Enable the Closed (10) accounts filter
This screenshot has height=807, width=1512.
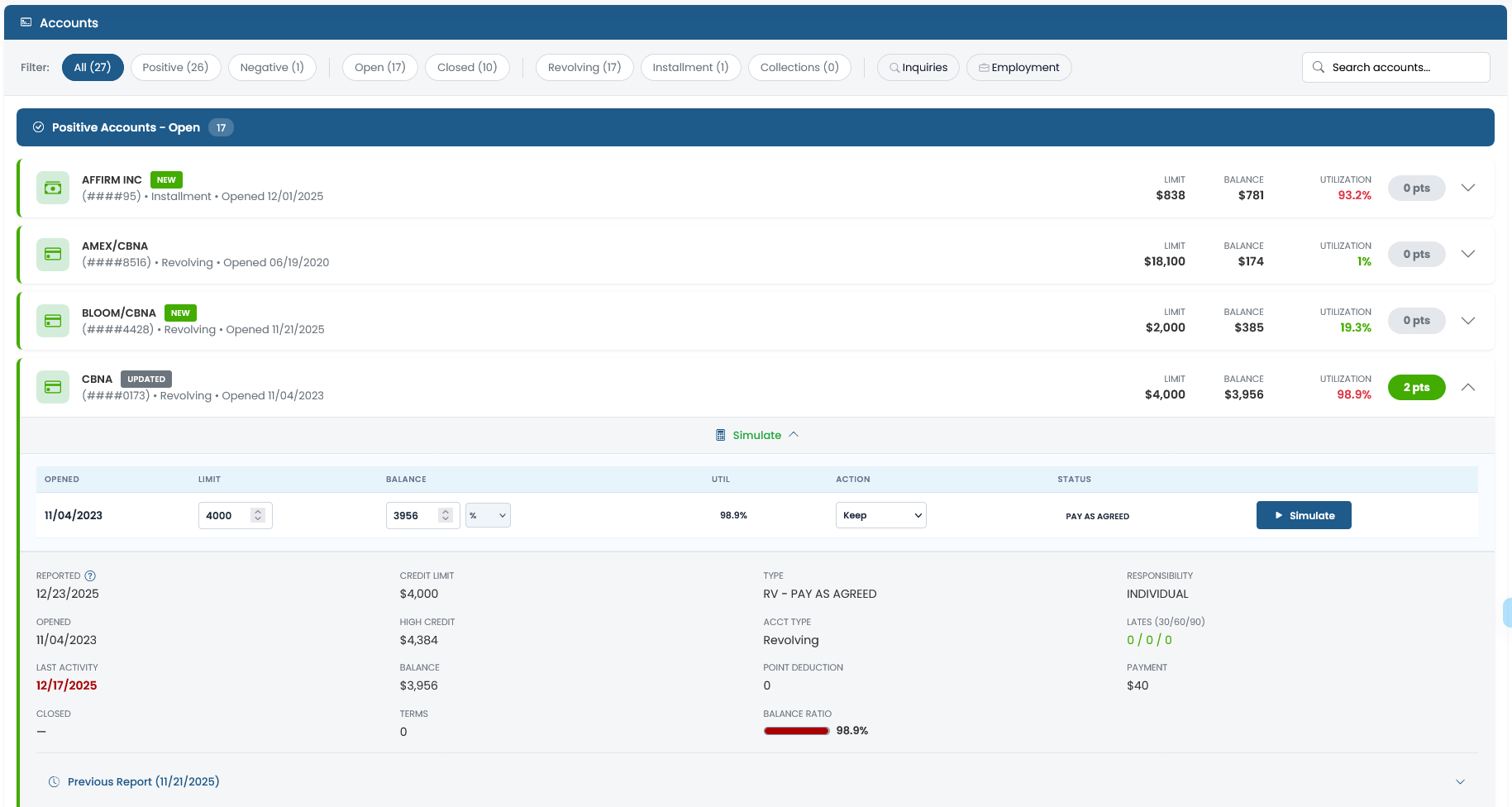pyautogui.click(x=467, y=67)
